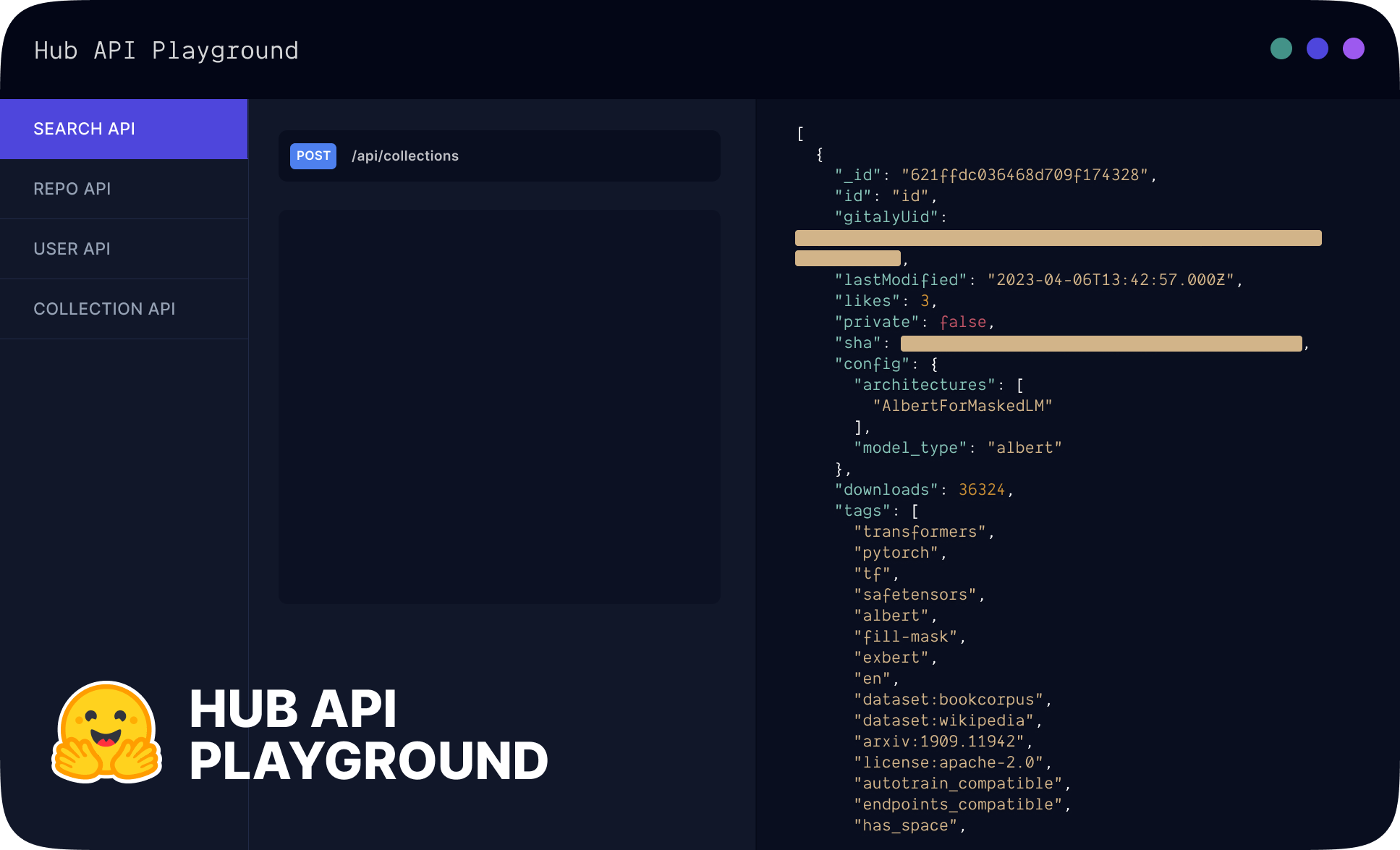1400x850 pixels.
Task: Click the redacted sha value bar
Action: point(1100,344)
